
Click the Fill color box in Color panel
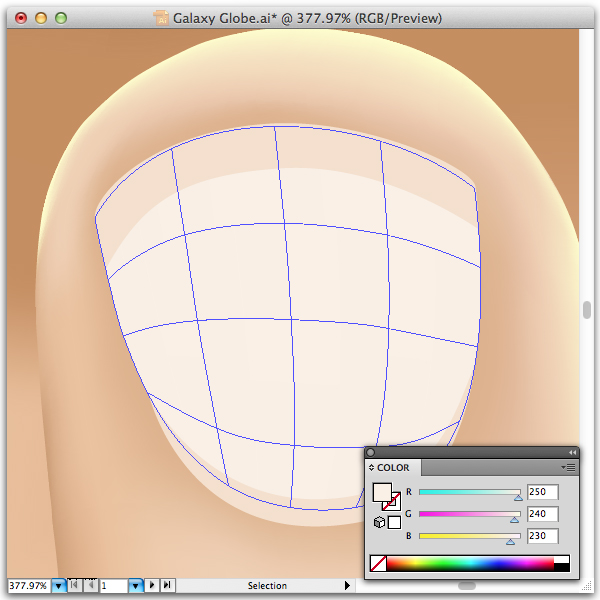tap(382, 492)
